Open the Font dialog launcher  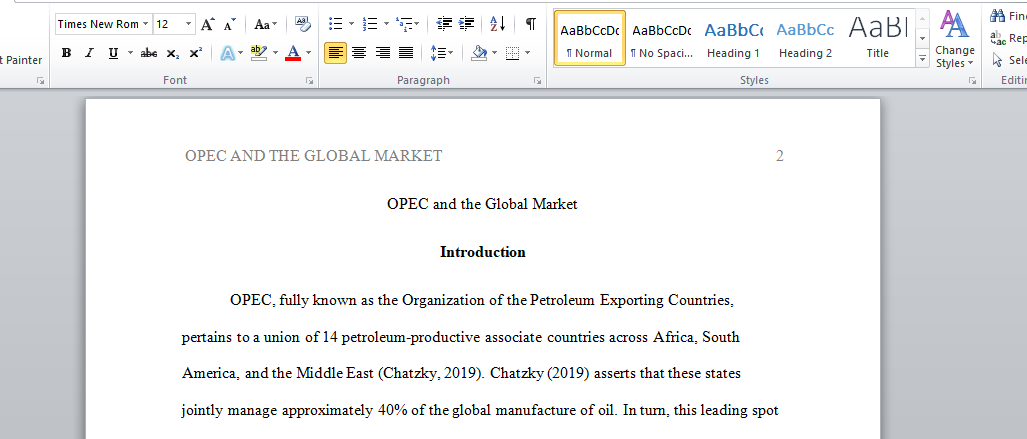309,81
